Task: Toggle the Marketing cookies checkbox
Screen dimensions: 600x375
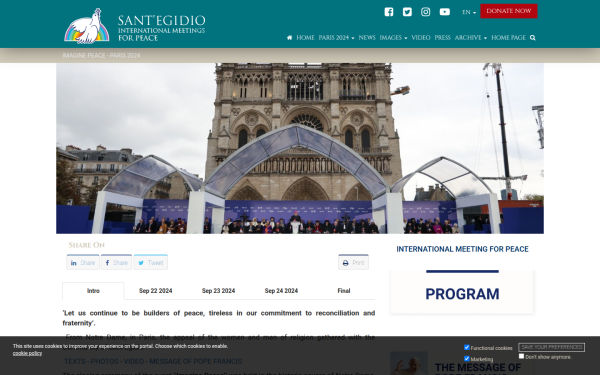Action: (466, 359)
